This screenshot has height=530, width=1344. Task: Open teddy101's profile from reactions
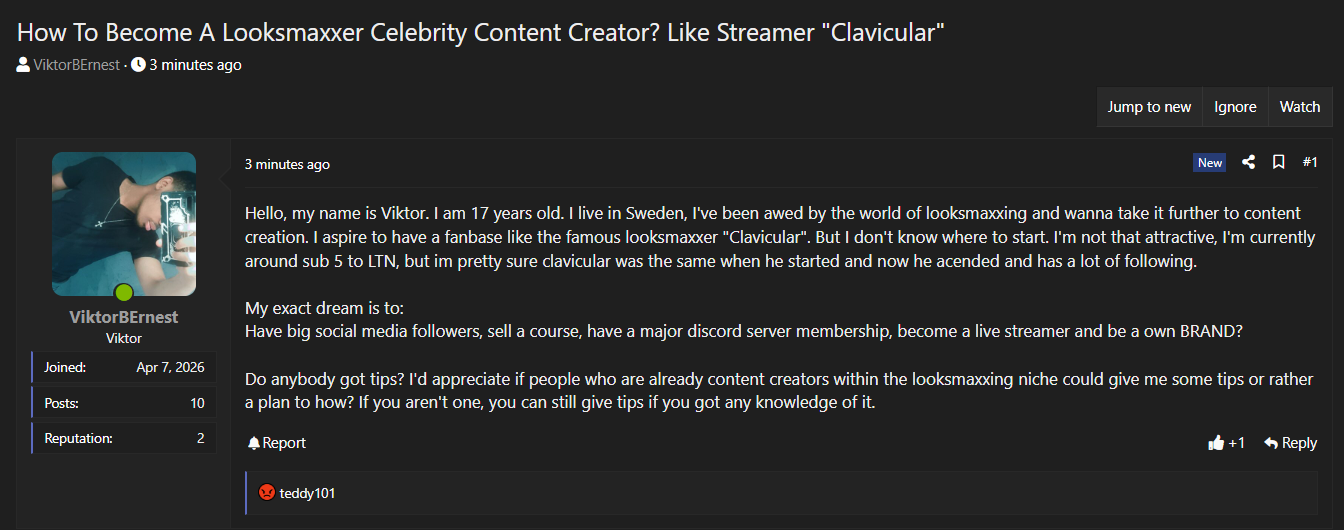[x=307, y=493]
